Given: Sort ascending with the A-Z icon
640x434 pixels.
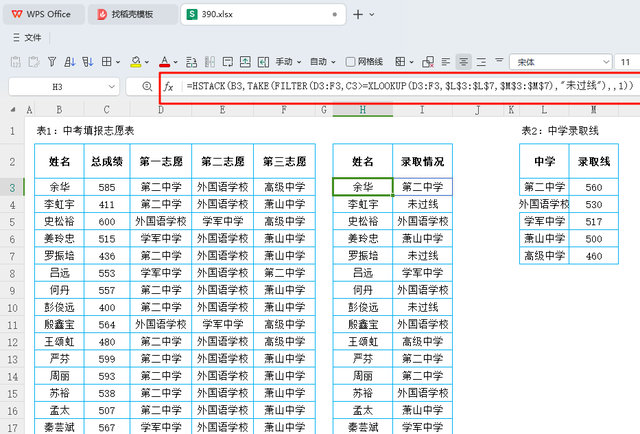Looking at the screenshot, I should click(x=70, y=62).
